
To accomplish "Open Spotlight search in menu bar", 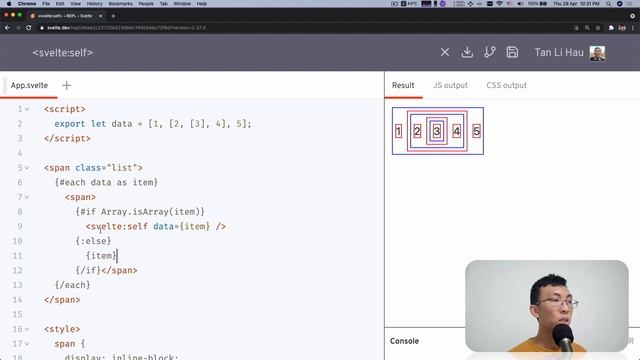I will click(x=609, y=4).
